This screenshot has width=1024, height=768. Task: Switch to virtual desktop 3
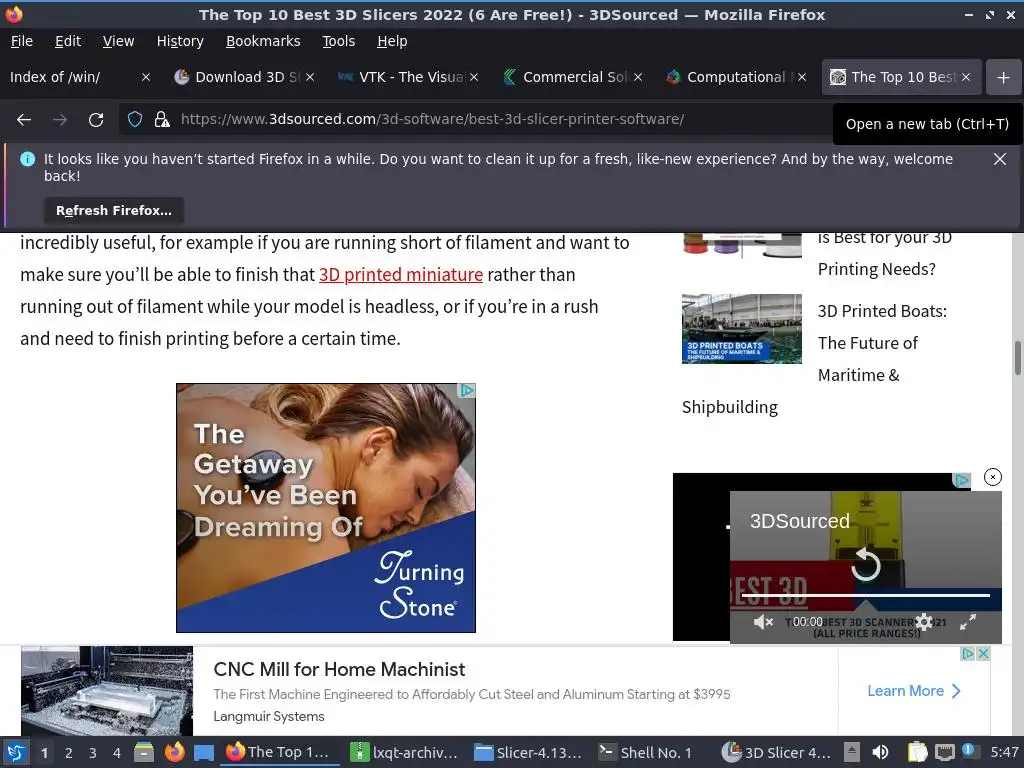[x=93, y=753]
